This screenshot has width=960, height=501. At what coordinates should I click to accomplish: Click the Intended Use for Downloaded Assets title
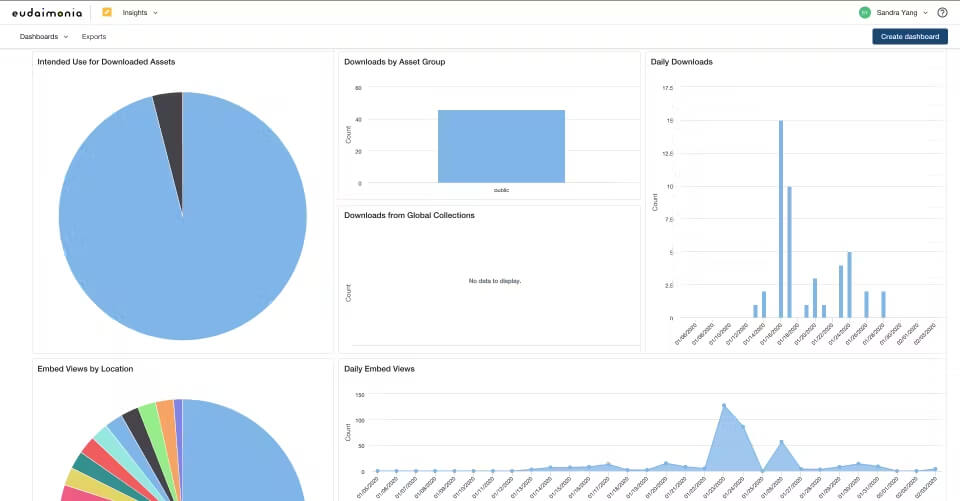[x=106, y=62]
